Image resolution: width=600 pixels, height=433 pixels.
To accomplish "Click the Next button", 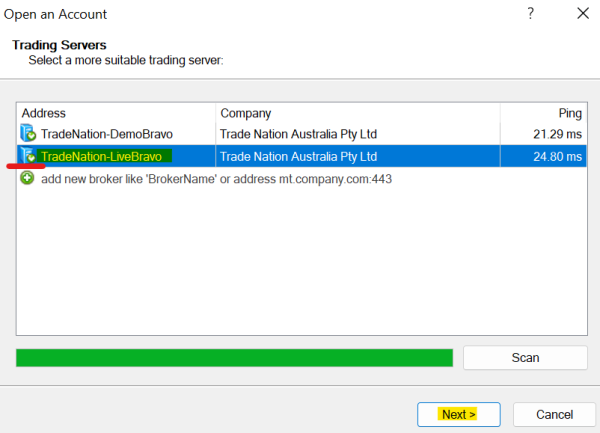I will 458,414.
